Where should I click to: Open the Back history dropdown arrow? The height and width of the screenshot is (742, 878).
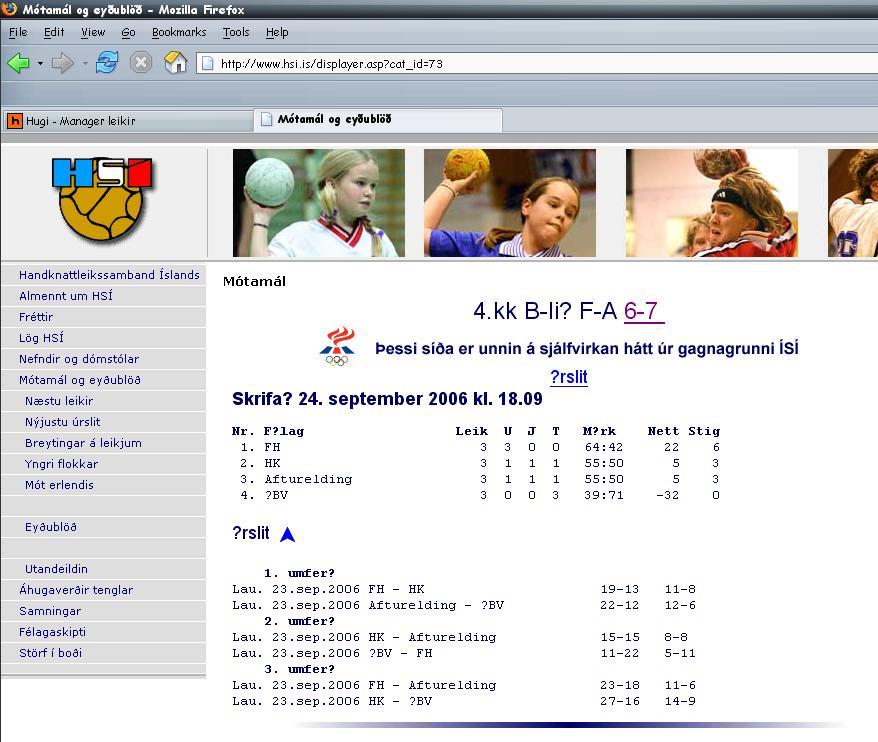[x=40, y=63]
